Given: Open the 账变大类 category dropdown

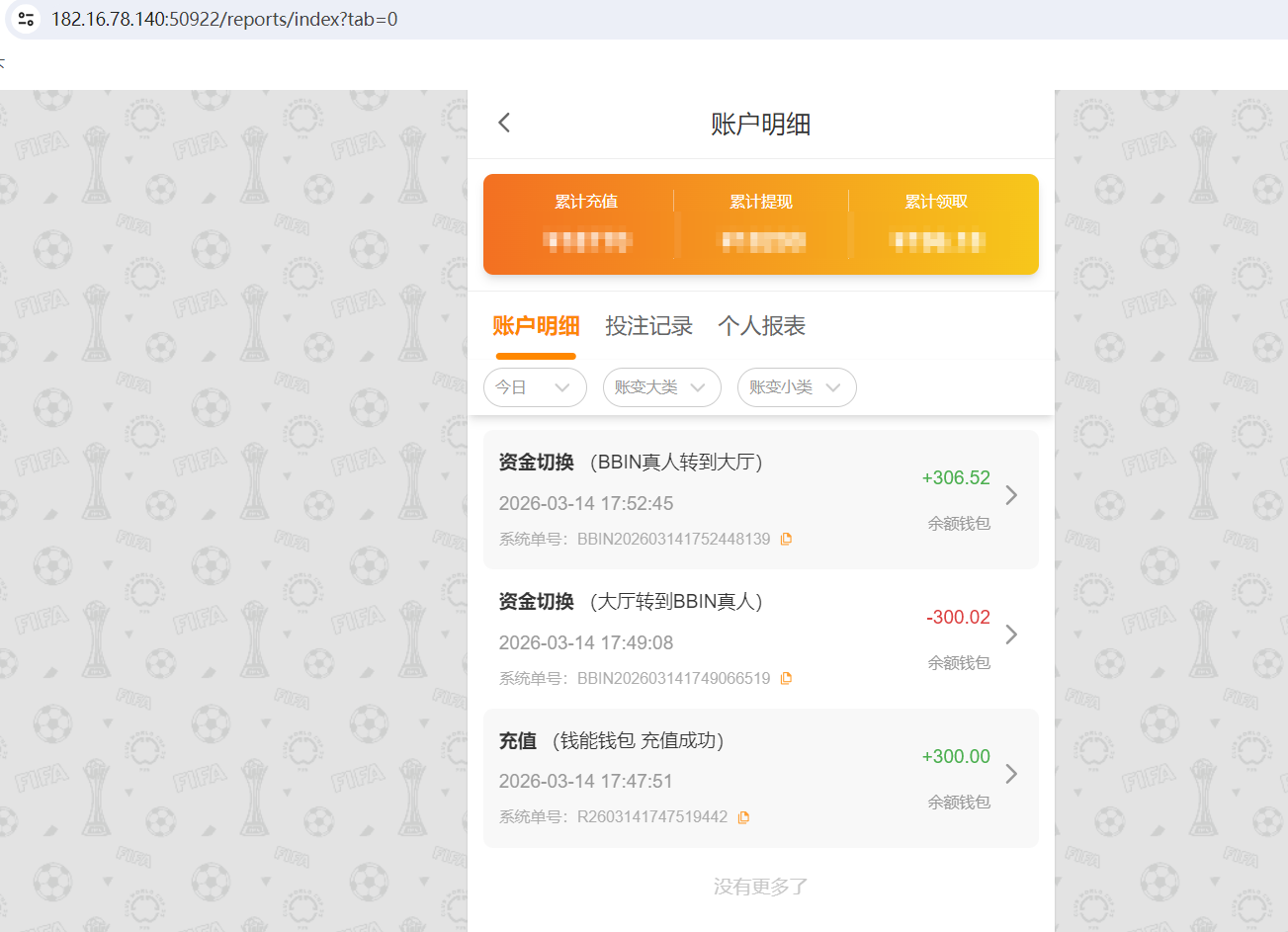Looking at the screenshot, I should pos(661,387).
